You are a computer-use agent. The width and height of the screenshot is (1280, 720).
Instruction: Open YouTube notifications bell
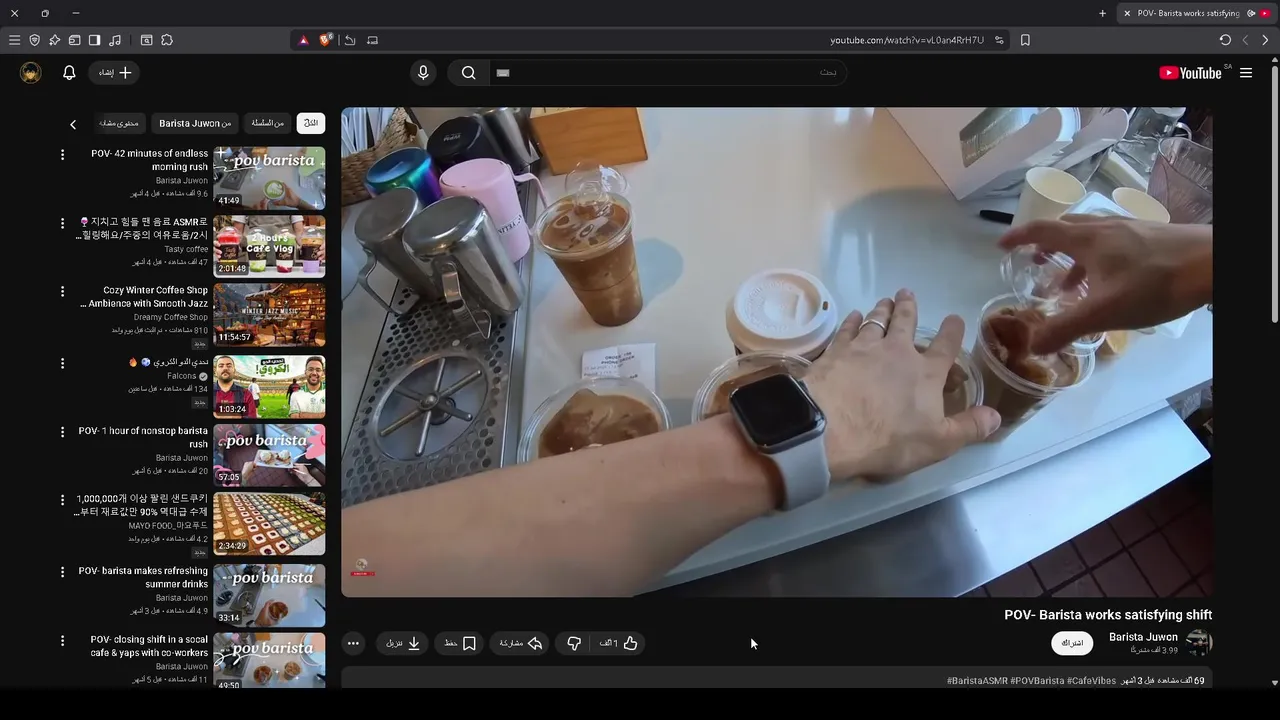point(69,73)
